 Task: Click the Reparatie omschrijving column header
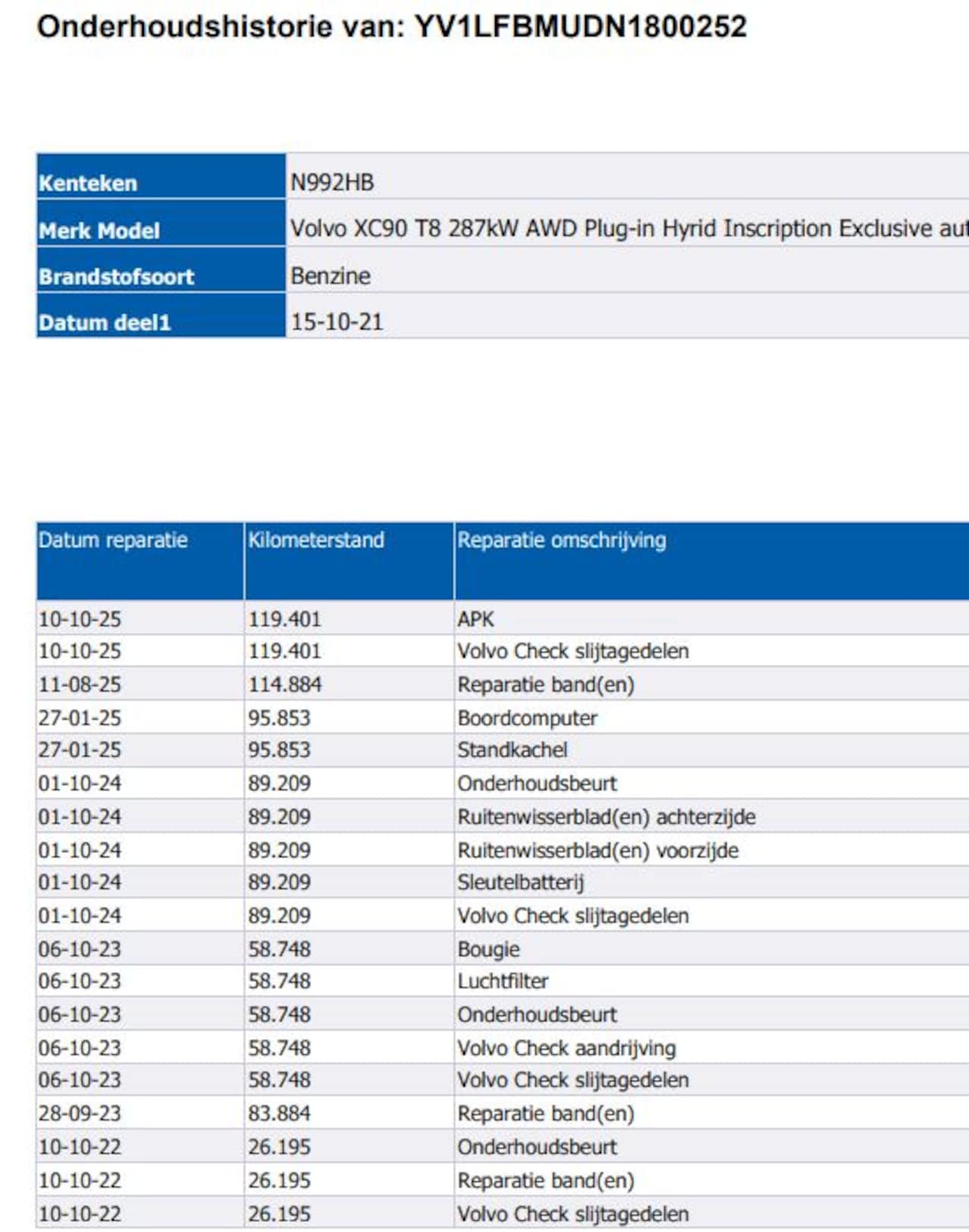point(562,541)
